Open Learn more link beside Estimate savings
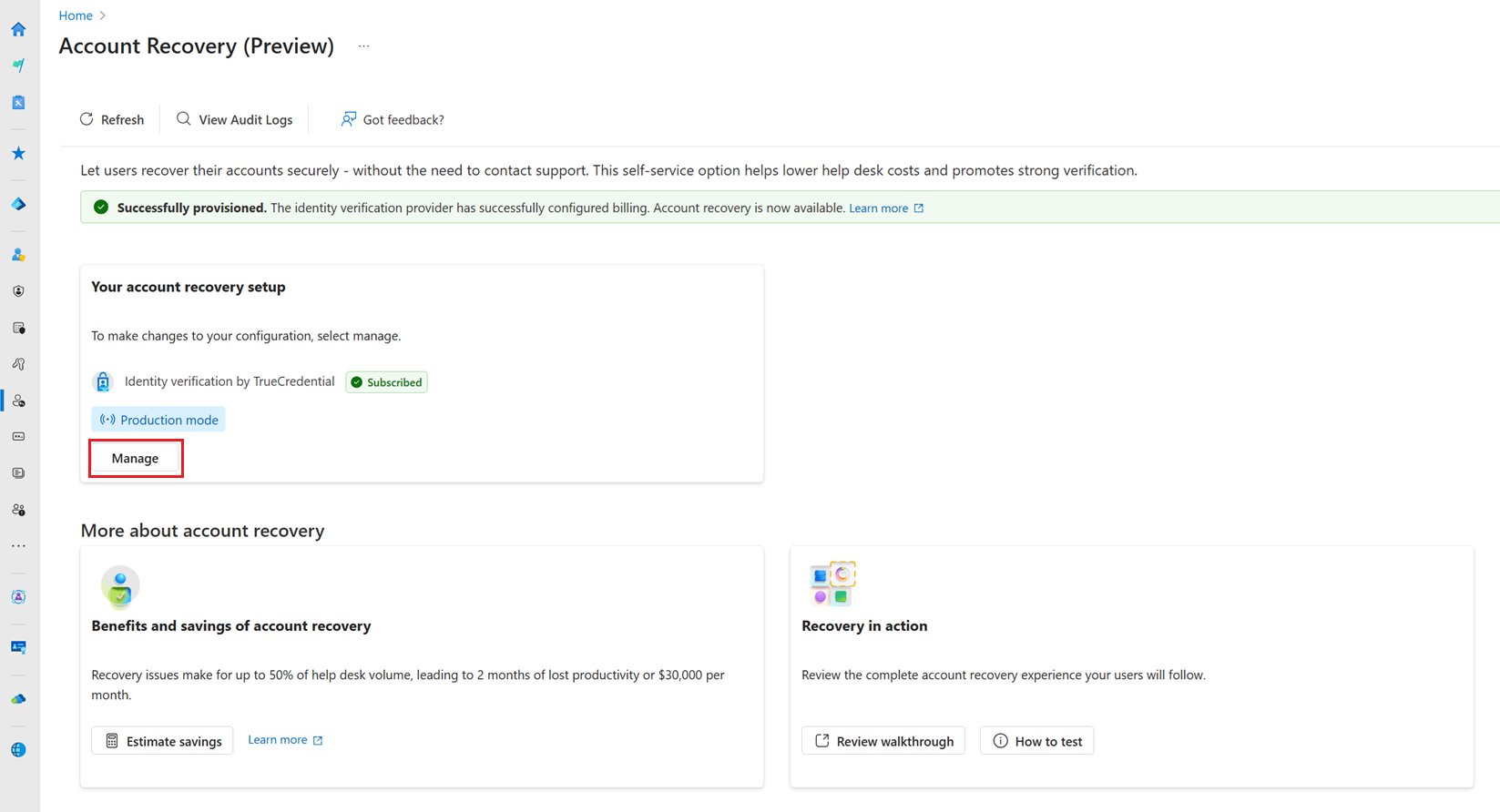Image resolution: width=1500 pixels, height=812 pixels. pos(285,740)
